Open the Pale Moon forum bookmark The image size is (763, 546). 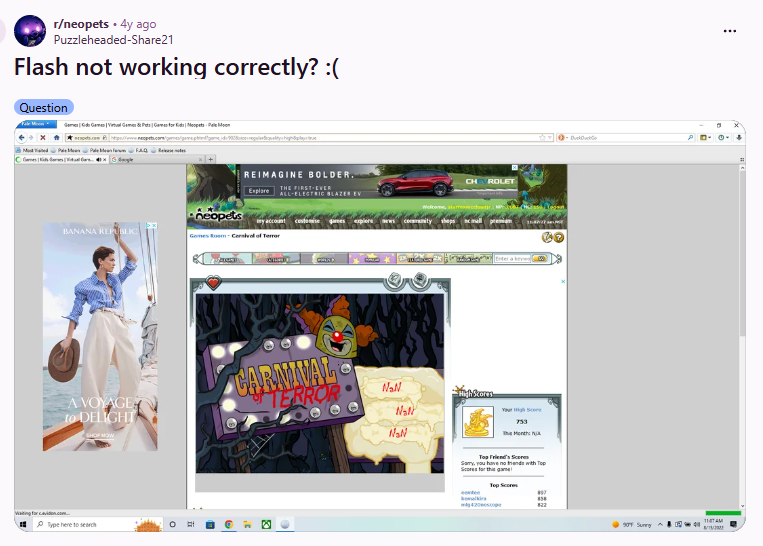104,150
